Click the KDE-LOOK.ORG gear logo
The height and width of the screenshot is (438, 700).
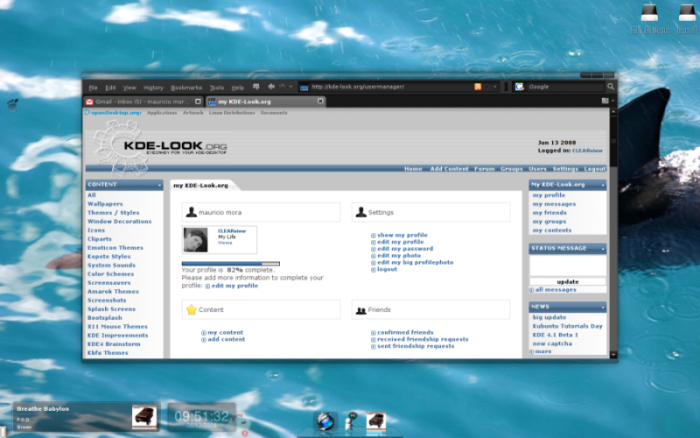[x=121, y=147]
